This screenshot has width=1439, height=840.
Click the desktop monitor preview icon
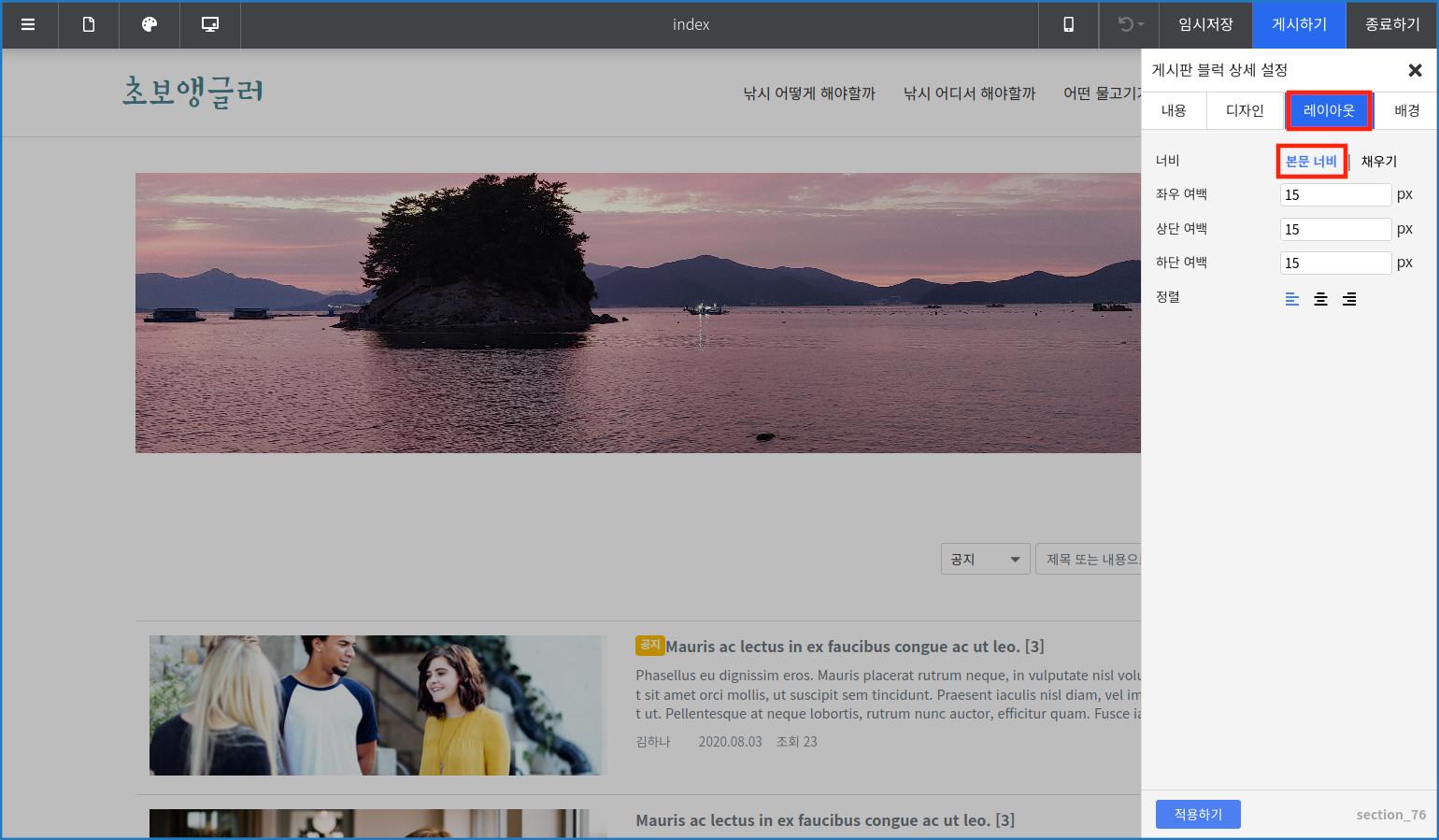210,24
